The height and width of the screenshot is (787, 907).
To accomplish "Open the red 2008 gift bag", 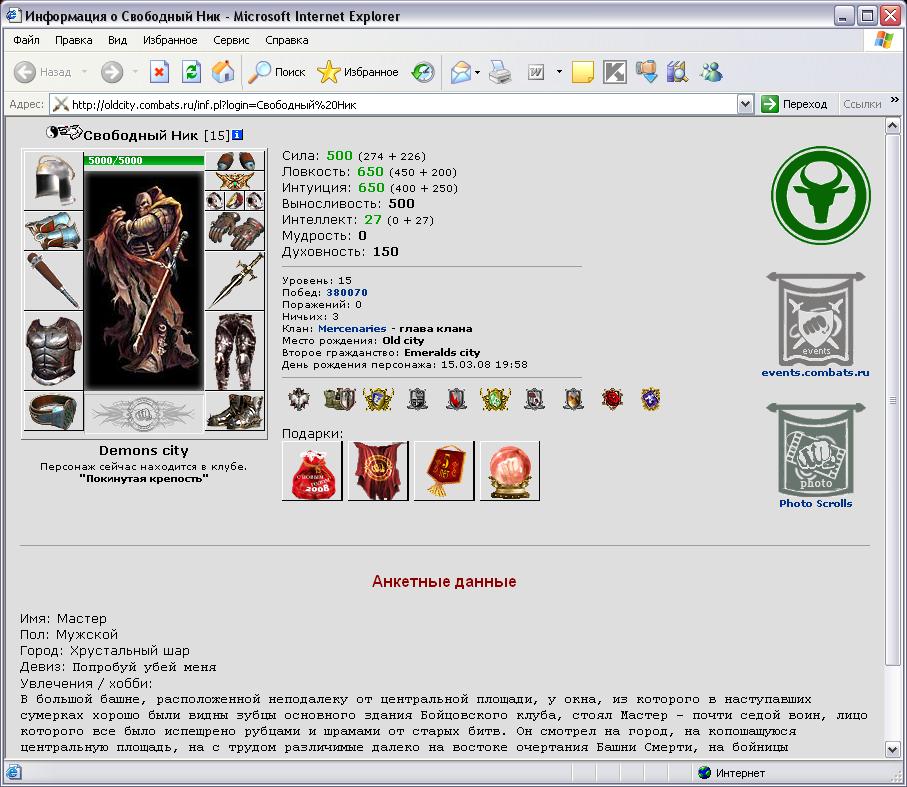I will [x=312, y=471].
